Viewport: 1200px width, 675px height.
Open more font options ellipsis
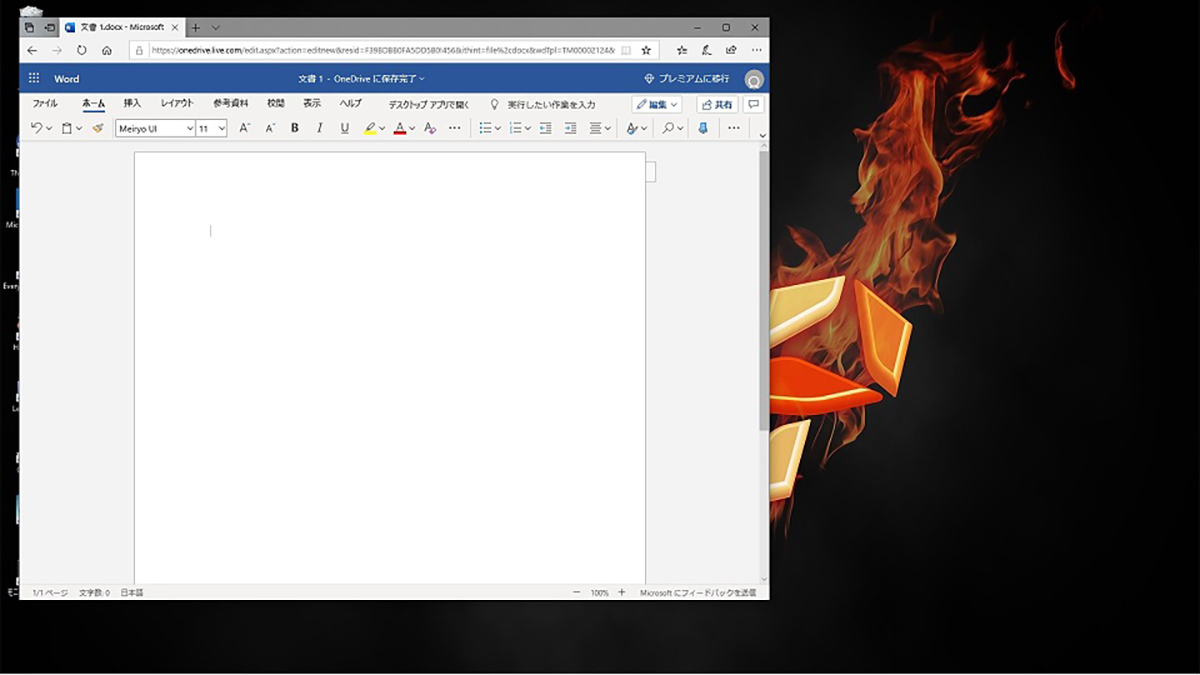coord(455,128)
